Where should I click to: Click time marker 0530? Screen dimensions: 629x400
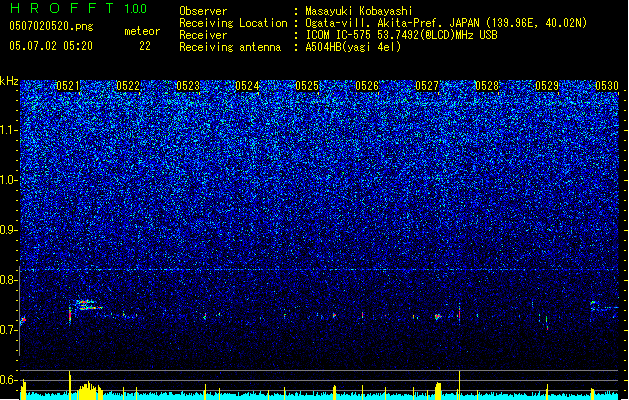coord(607,86)
